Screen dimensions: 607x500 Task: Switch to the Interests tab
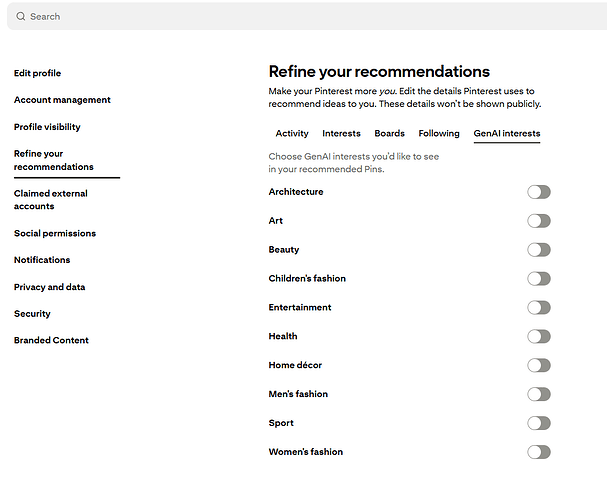point(341,133)
